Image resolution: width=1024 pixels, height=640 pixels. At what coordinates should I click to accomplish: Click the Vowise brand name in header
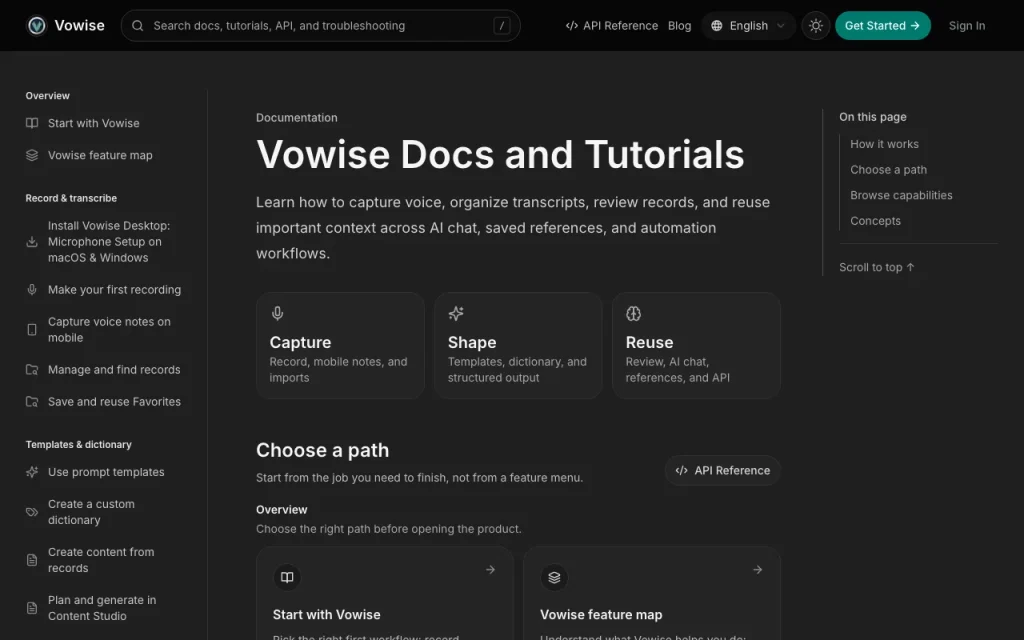click(x=79, y=25)
